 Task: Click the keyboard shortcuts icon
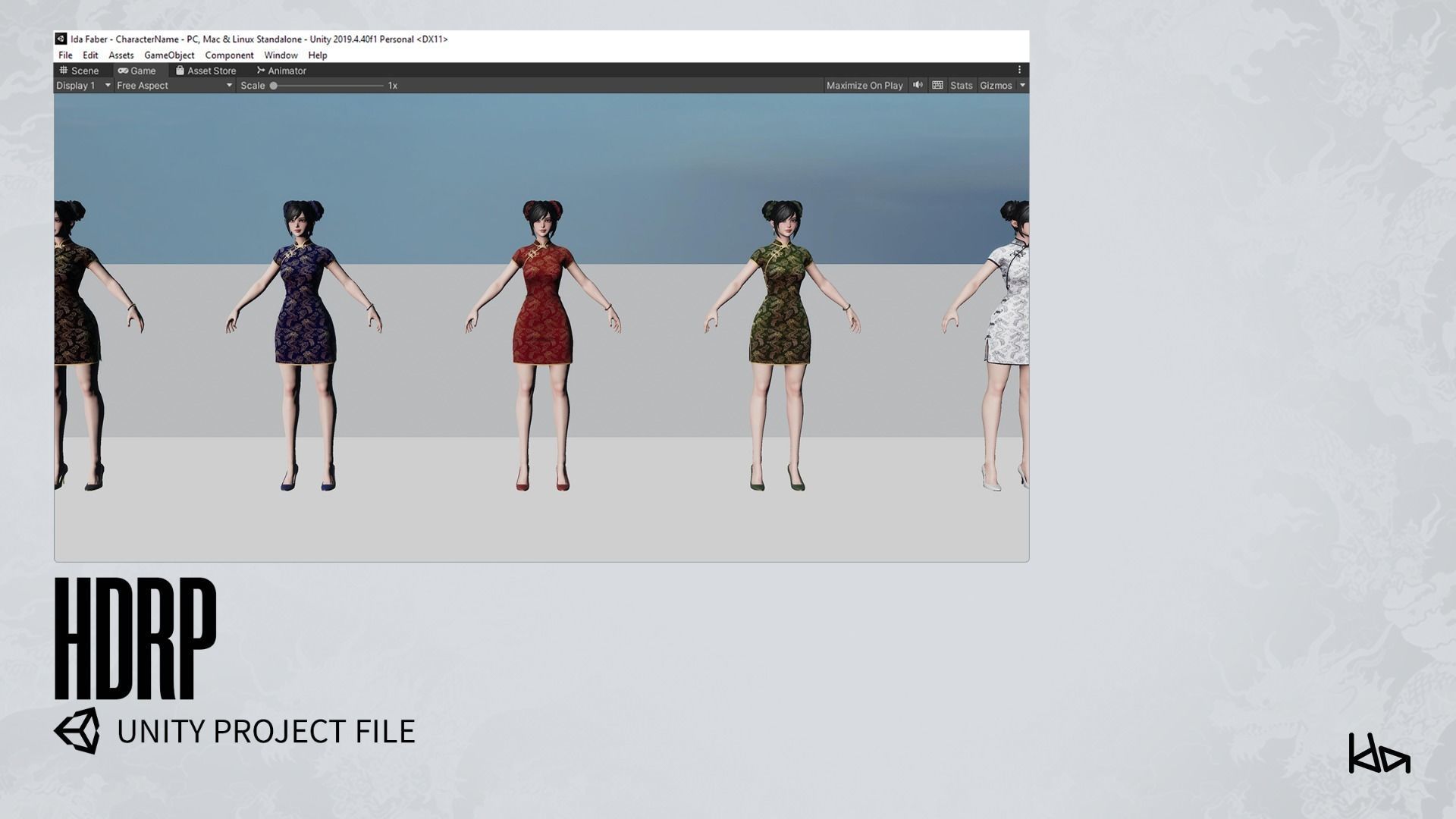coord(937,85)
